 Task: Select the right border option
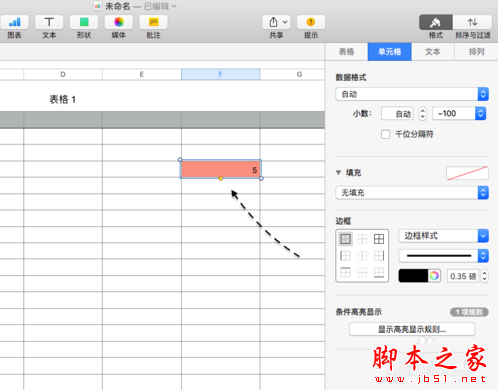coord(379,256)
